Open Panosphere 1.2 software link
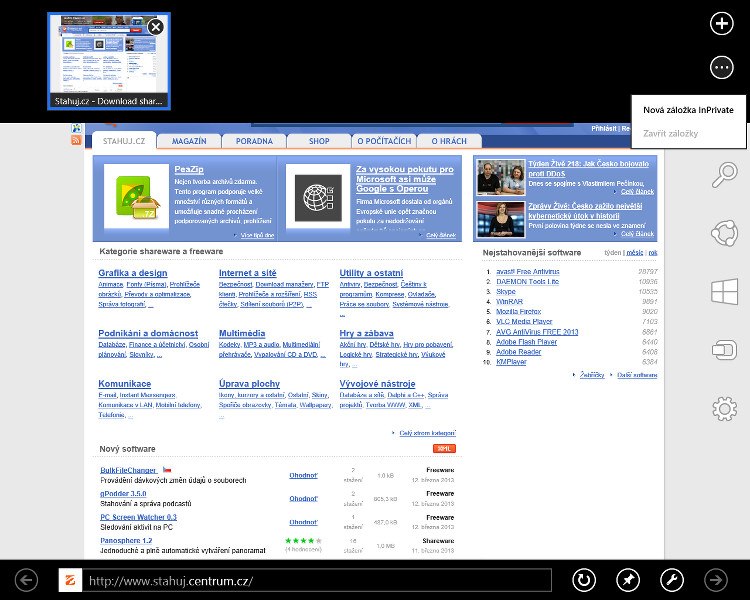 pos(126,541)
